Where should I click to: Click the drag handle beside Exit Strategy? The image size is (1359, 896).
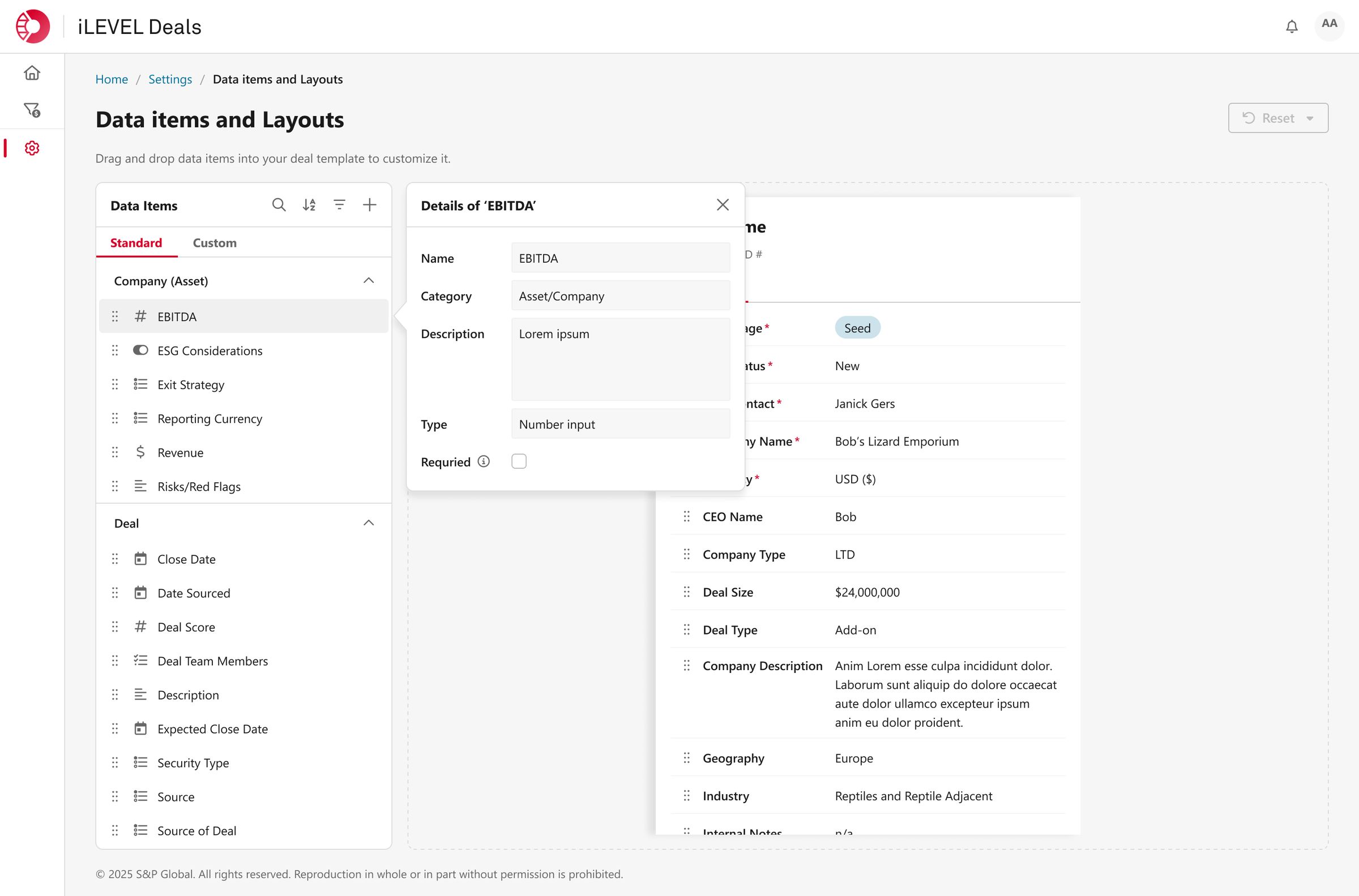pos(115,384)
